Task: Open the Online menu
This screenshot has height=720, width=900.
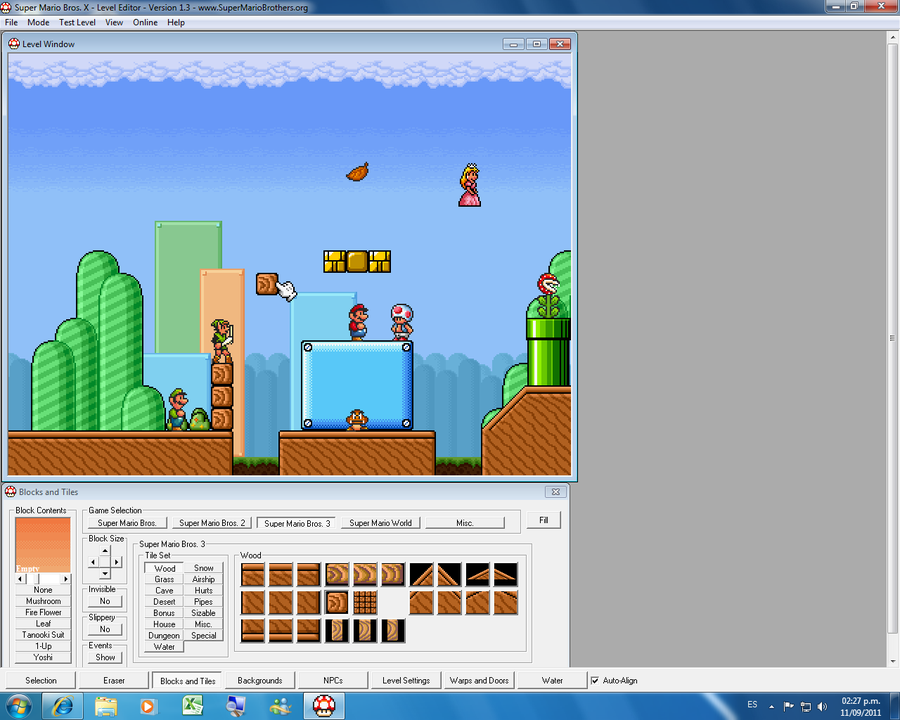Action: (x=145, y=22)
